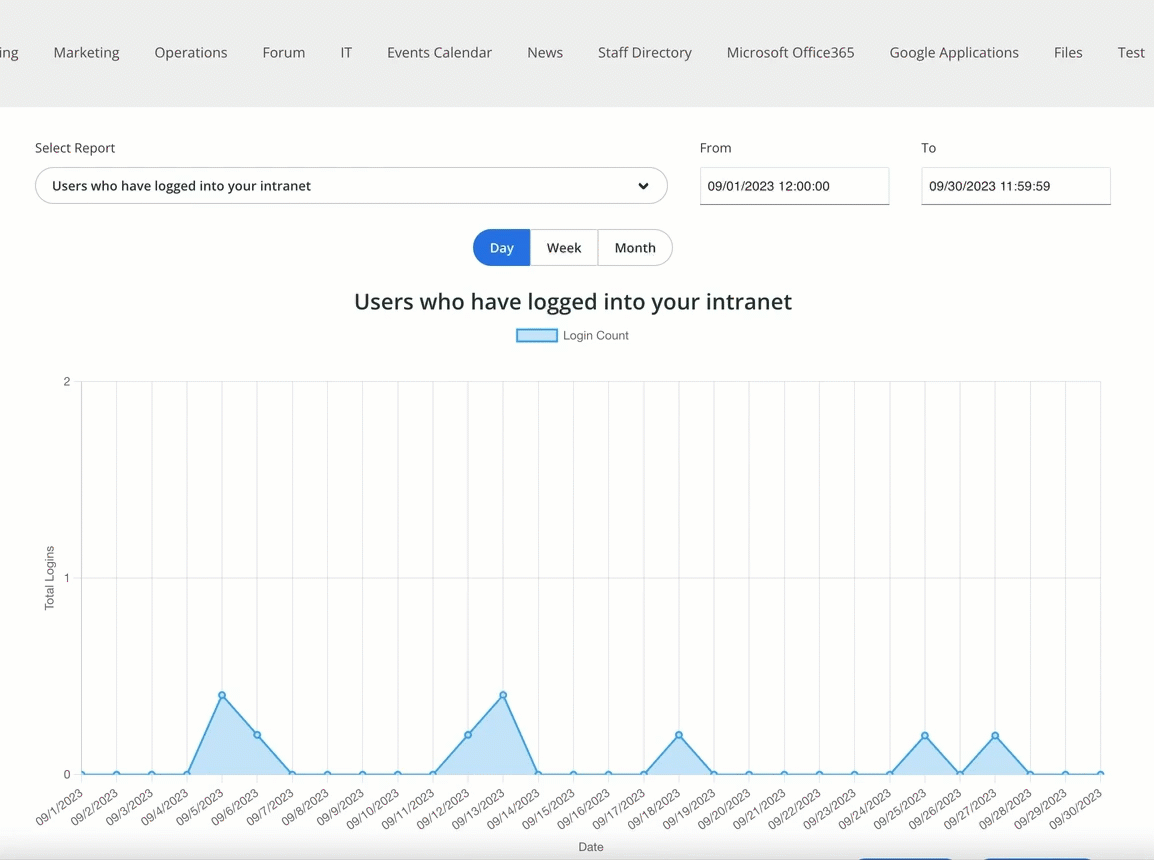The width and height of the screenshot is (1154, 860).
Task: Open the Staff Directory
Action: [645, 52]
